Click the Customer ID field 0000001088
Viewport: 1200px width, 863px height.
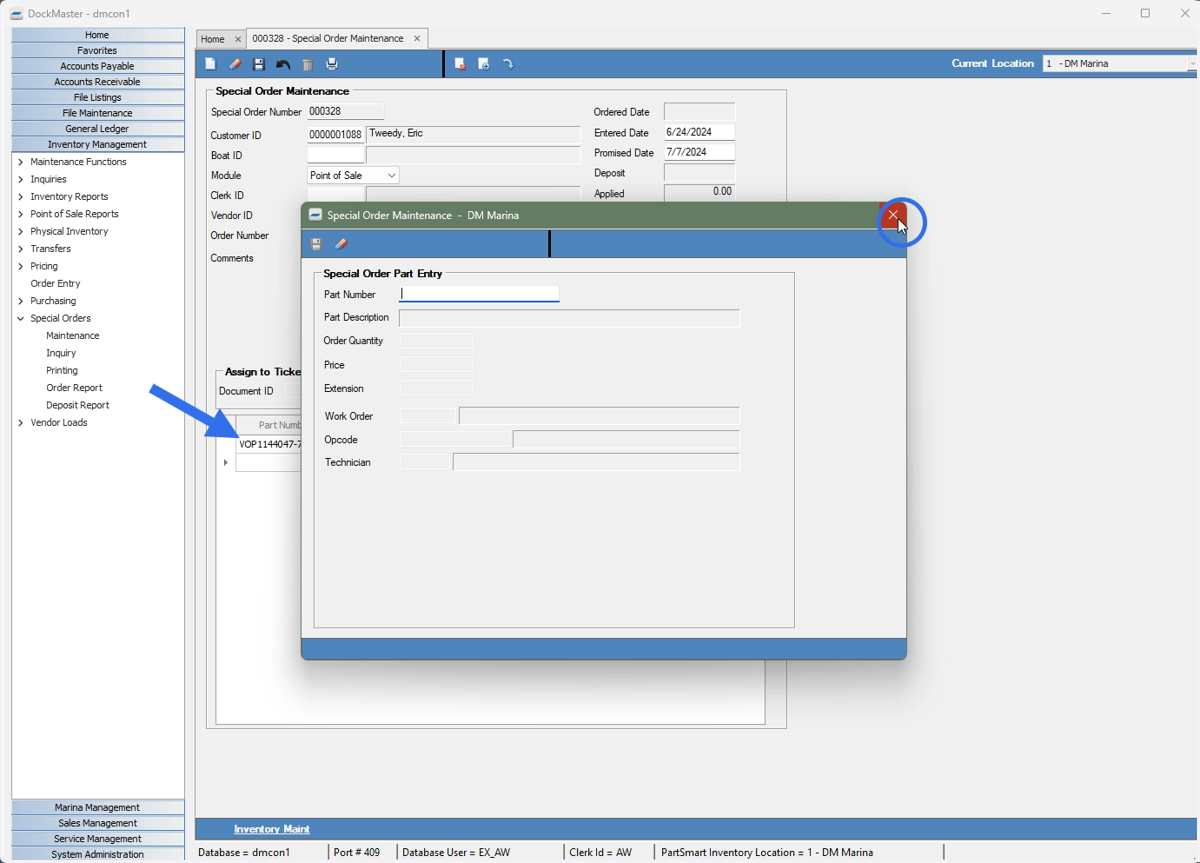tap(335, 134)
